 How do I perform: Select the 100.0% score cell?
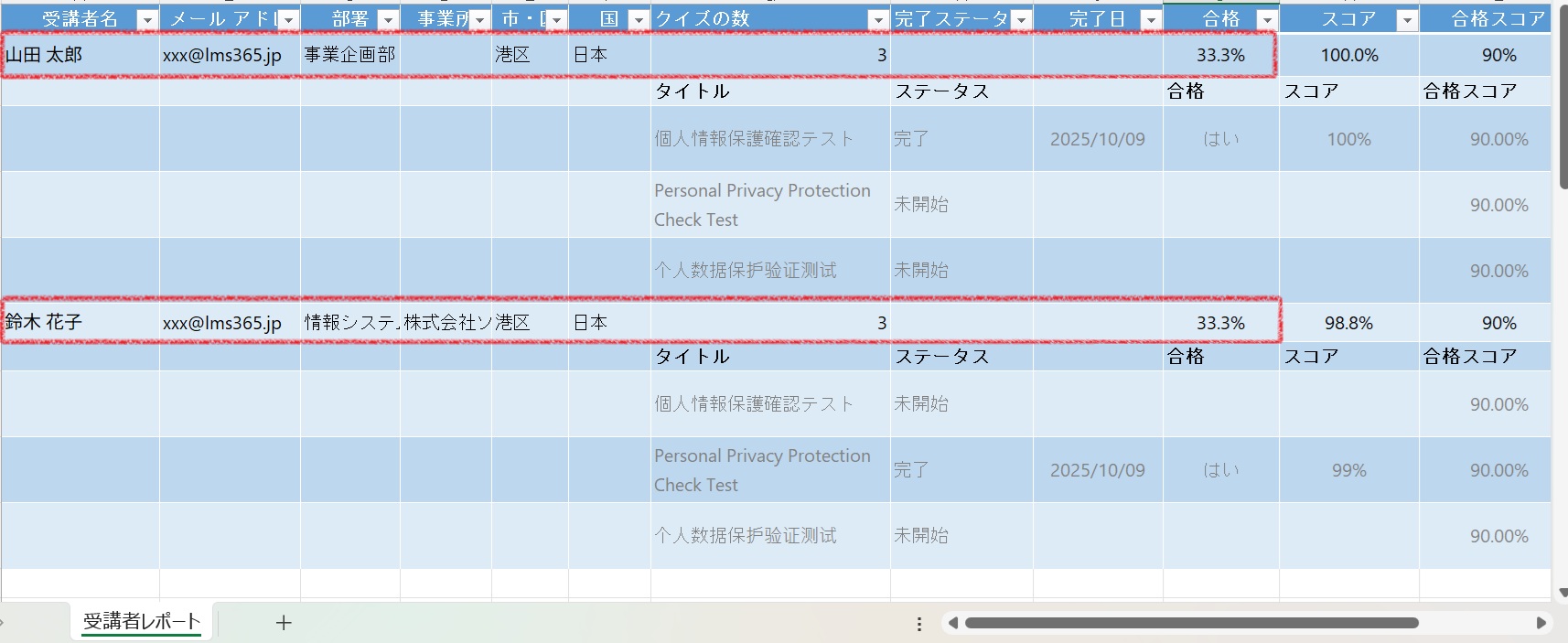pyautogui.click(x=1349, y=55)
